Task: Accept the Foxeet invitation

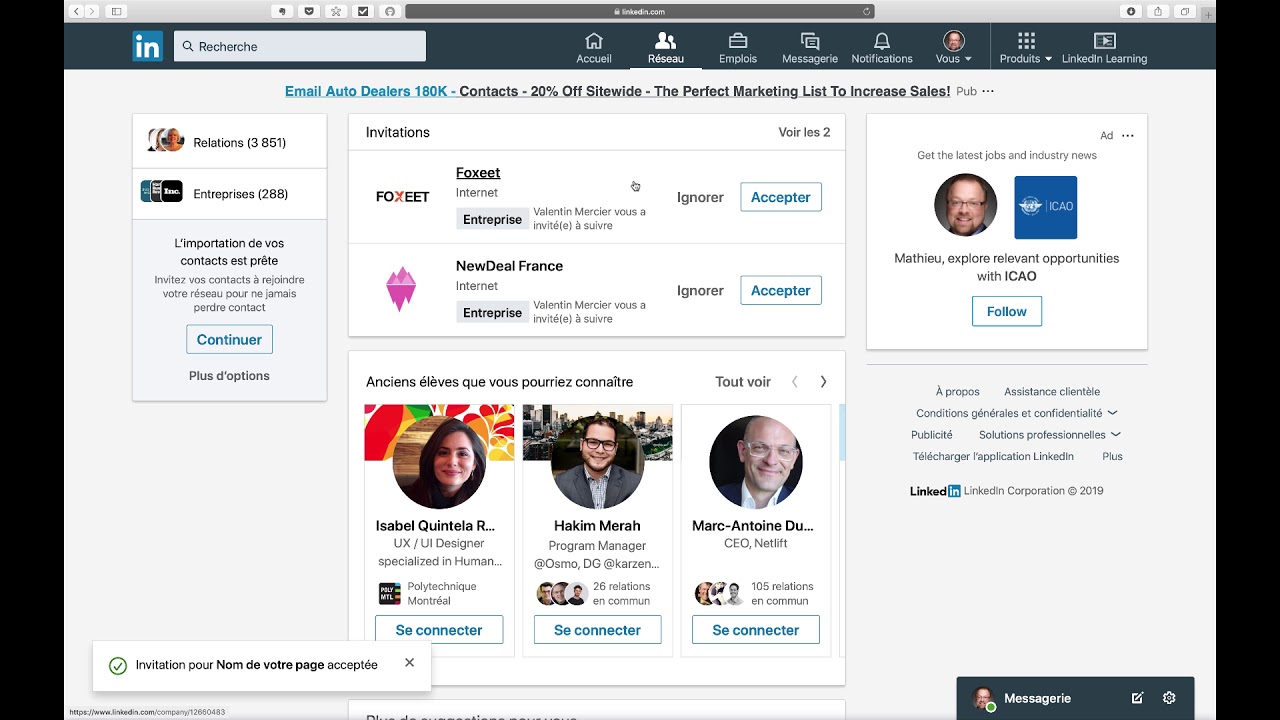Action: pos(781,197)
